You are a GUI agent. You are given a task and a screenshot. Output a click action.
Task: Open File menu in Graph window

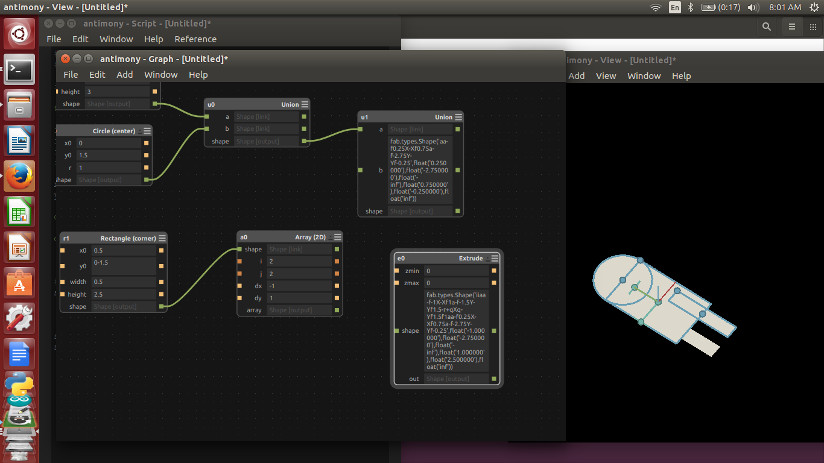point(70,75)
